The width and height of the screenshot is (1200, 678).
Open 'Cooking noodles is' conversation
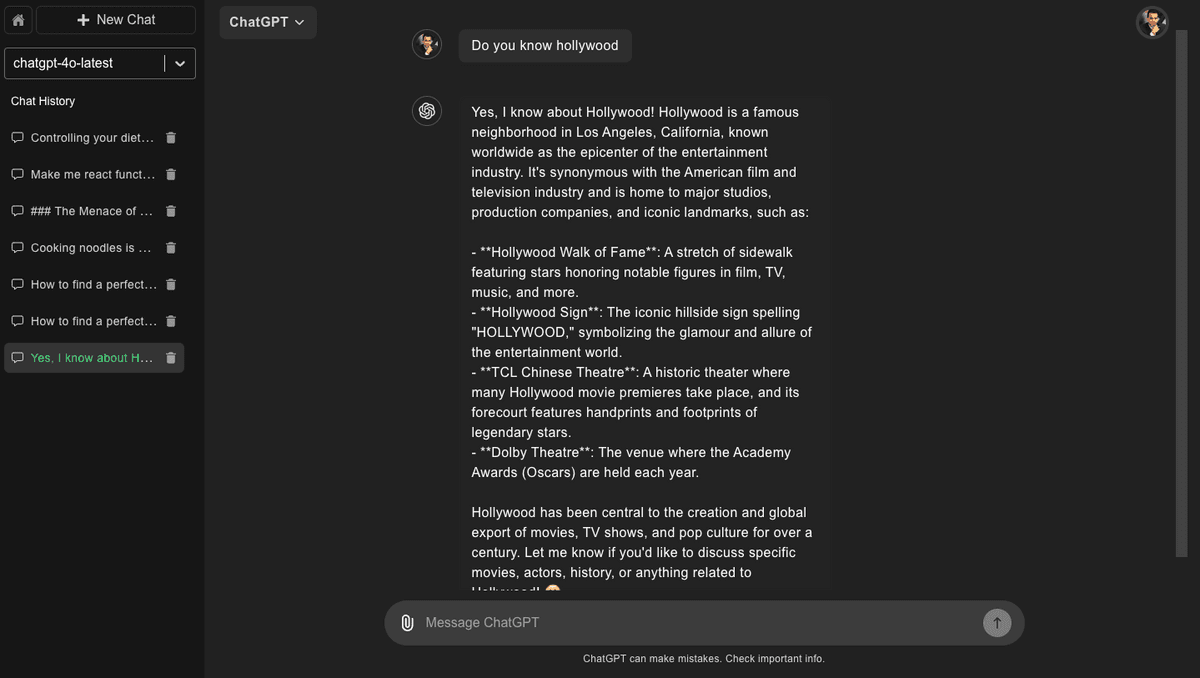(x=90, y=248)
